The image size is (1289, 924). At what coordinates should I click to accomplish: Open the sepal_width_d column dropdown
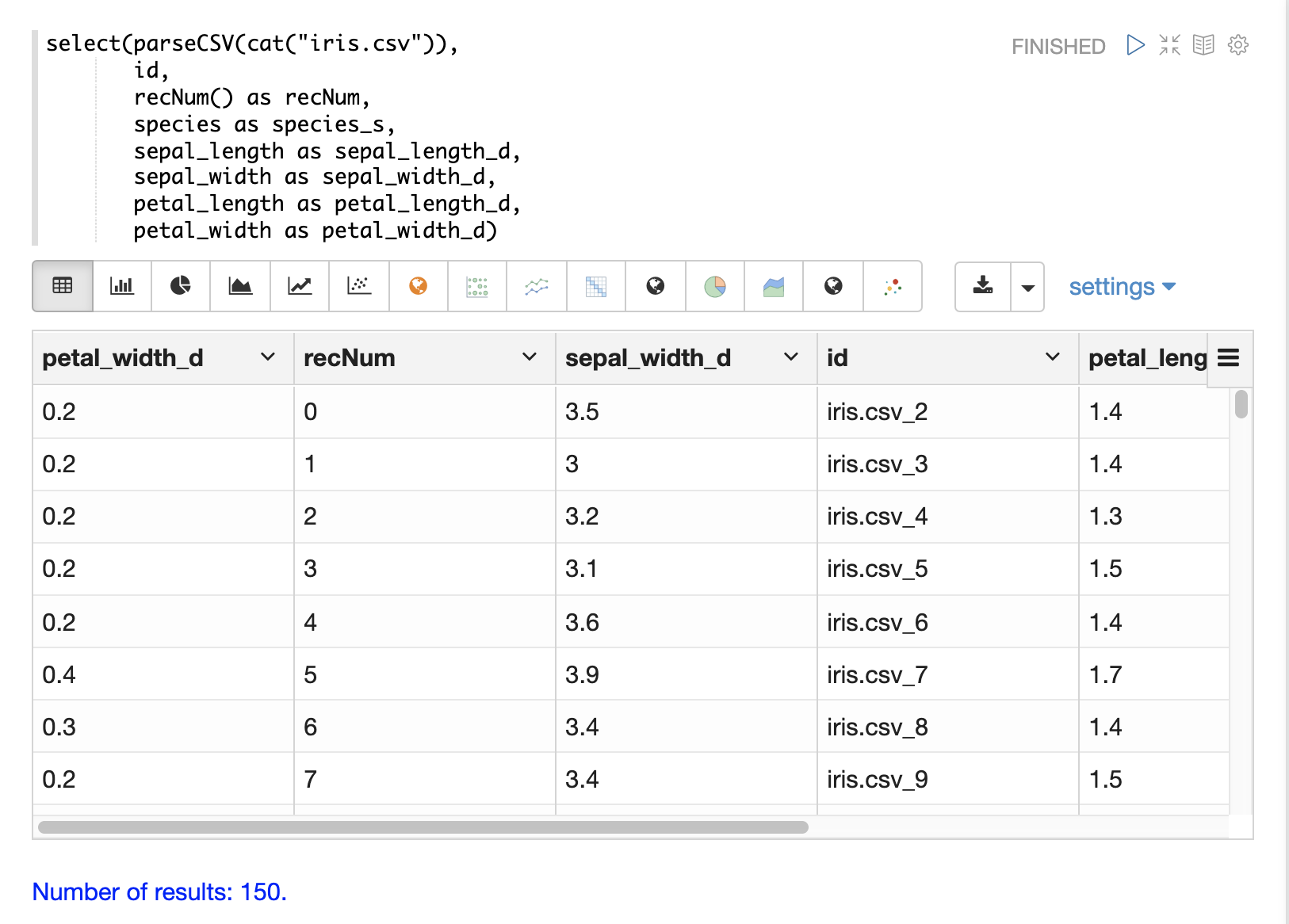point(791,357)
